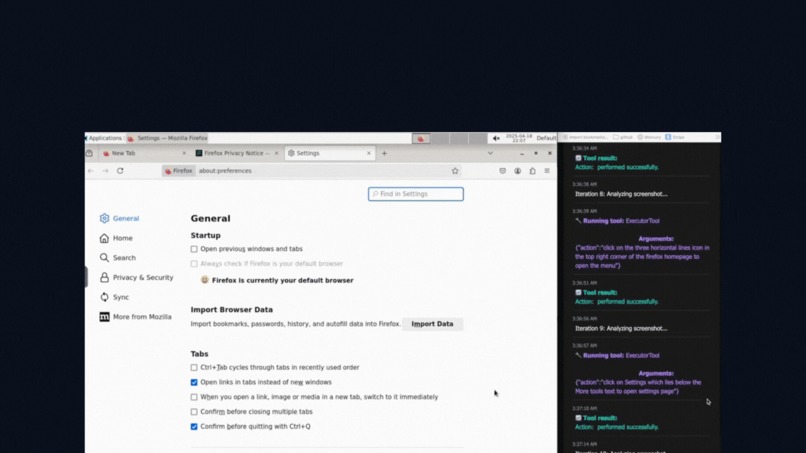Close the New Tab tab
This screenshot has width=806, height=453.
(x=184, y=153)
